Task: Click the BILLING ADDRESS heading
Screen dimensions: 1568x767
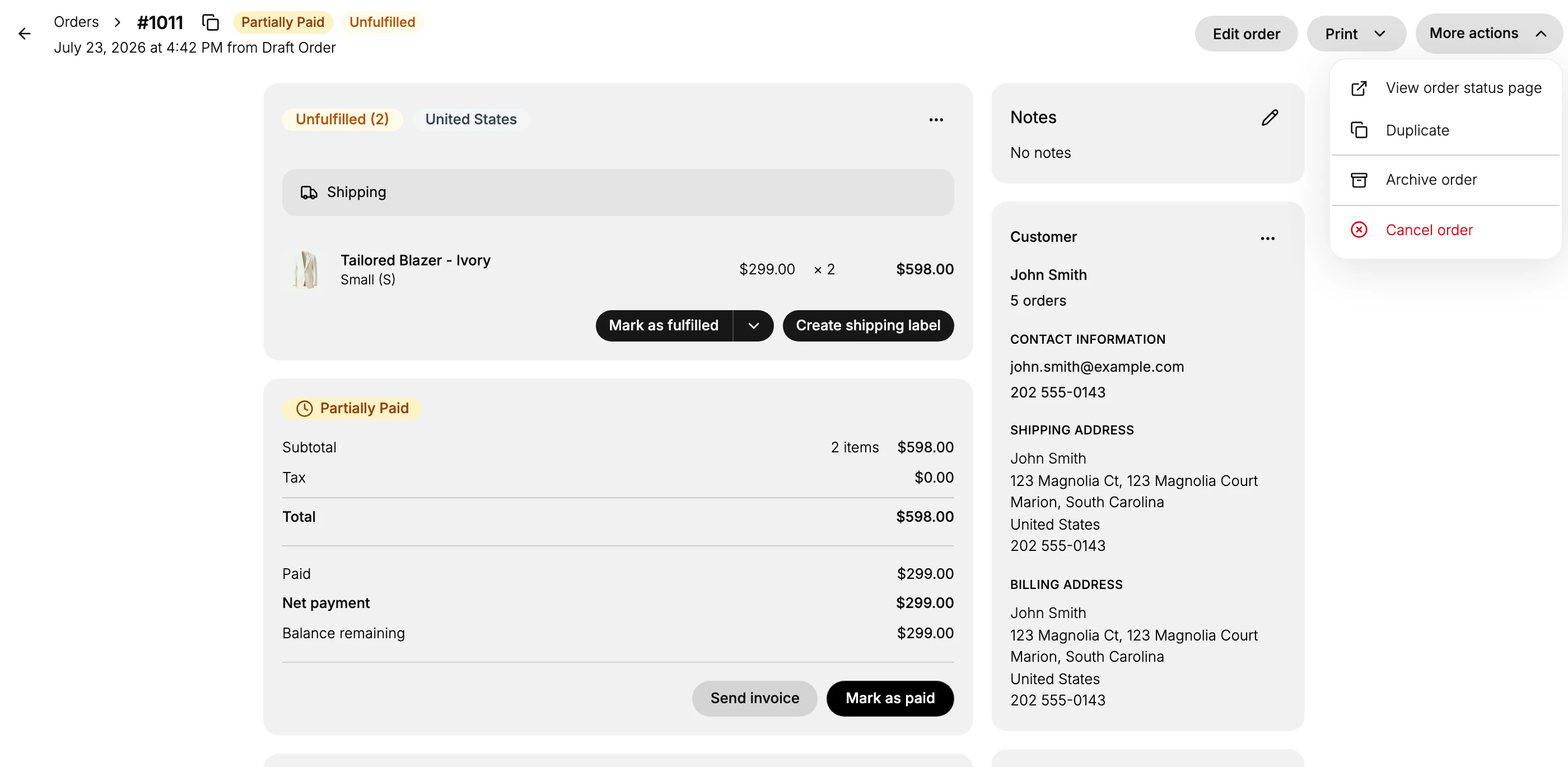Action: [x=1066, y=585]
